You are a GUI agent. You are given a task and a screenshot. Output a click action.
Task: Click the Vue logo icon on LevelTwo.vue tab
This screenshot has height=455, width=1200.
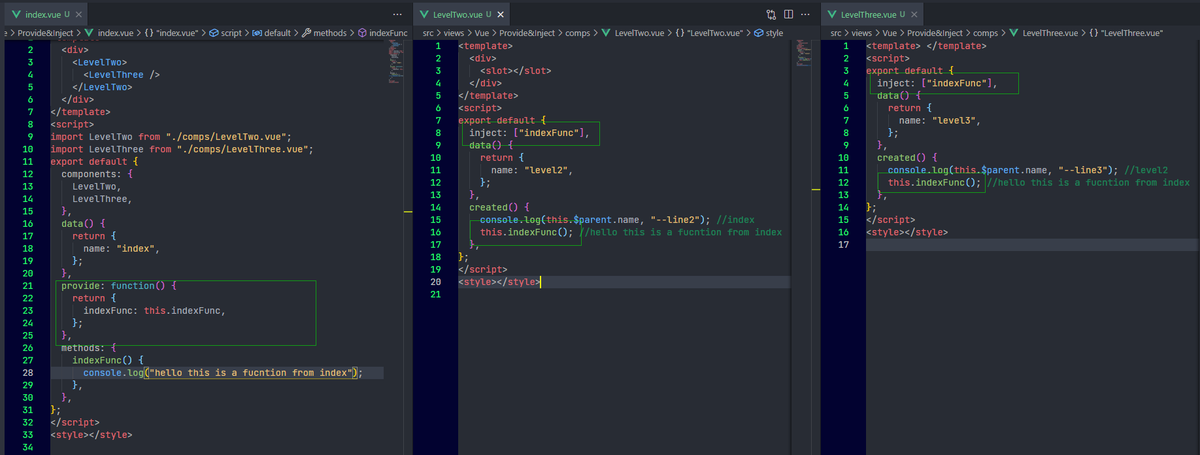425,14
